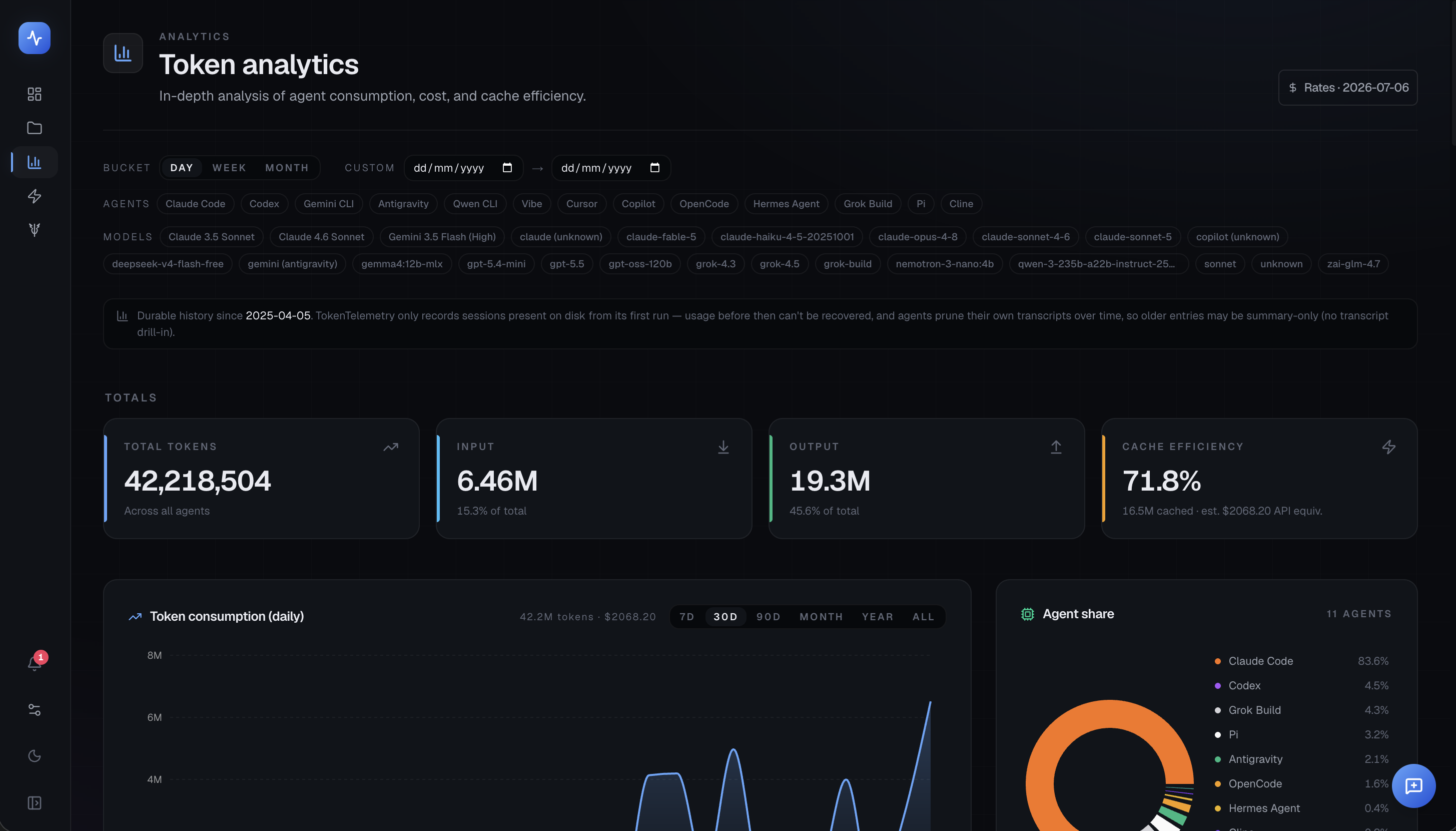Click trending arrow icon on Total Tokens card
This screenshot has width=1456, height=831.
point(391,447)
